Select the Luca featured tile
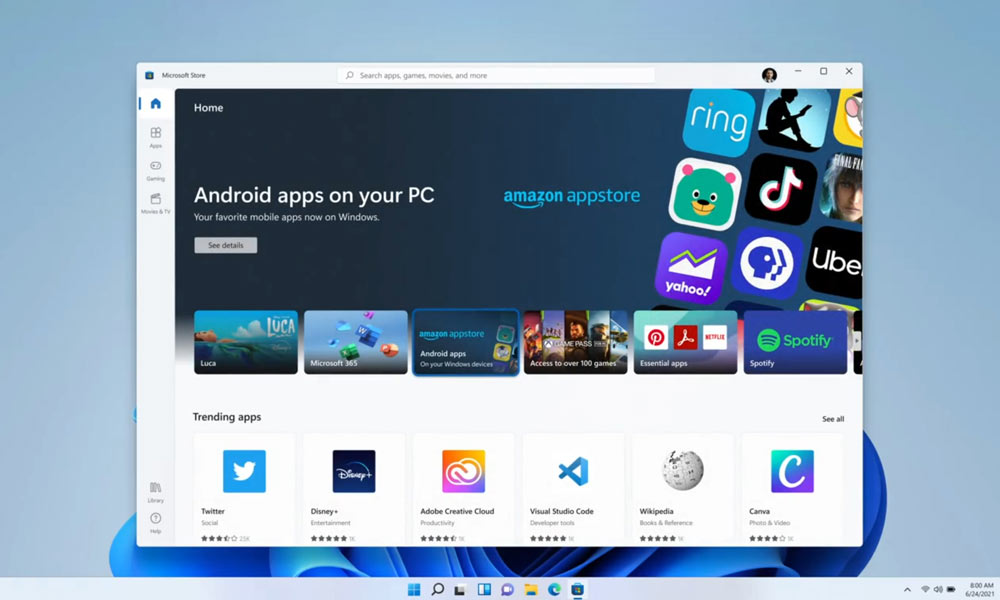1000x600 pixels. click(x=246, y=342)
